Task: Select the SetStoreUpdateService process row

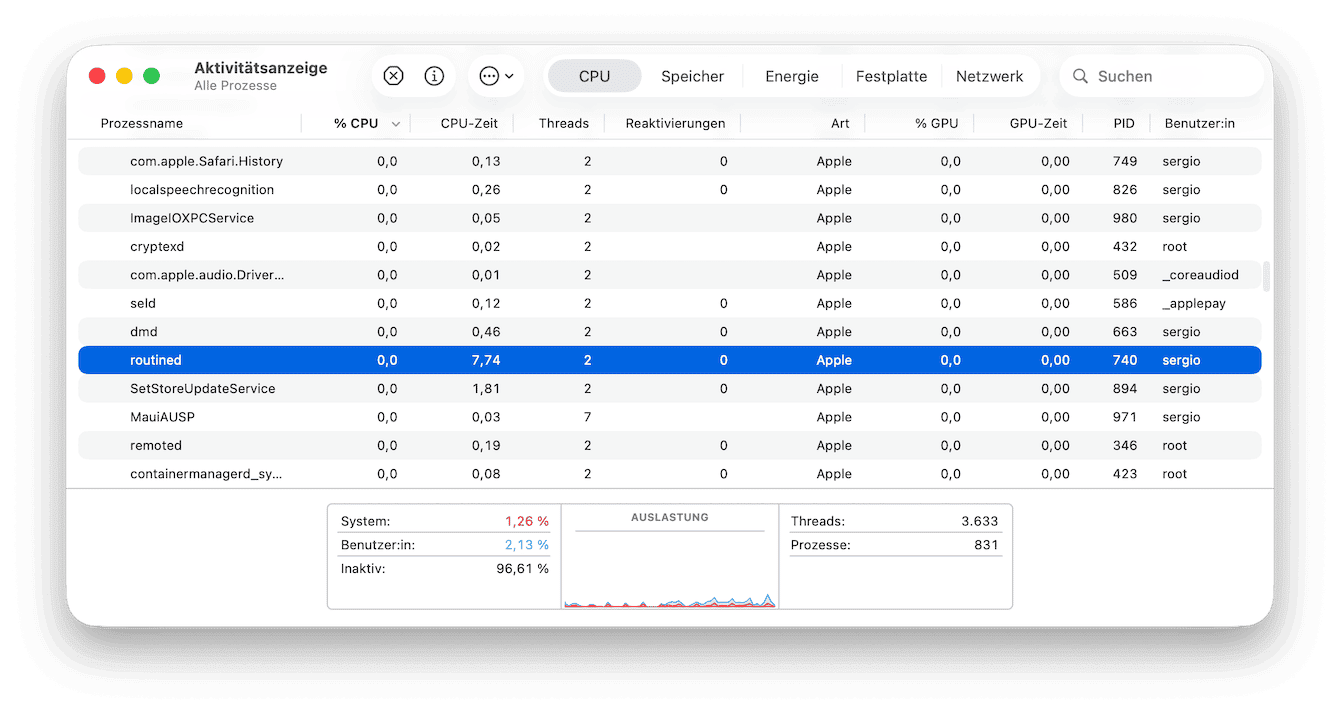Action: (x=202, y=389)
